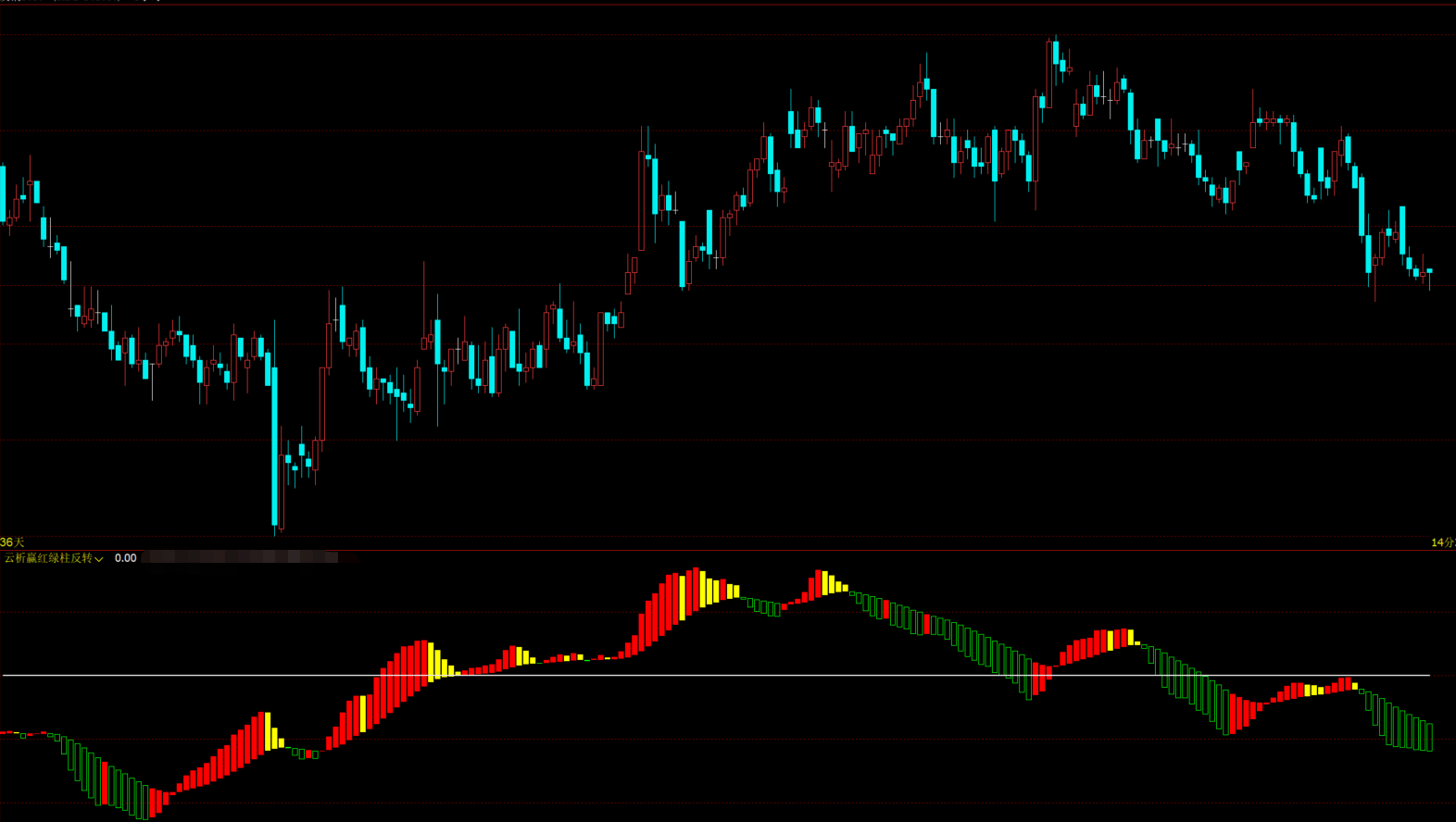This screenshot has height=822, width=1456.
Task: Select the first cyan candlestick at the far left
Action: pos(3,193)
